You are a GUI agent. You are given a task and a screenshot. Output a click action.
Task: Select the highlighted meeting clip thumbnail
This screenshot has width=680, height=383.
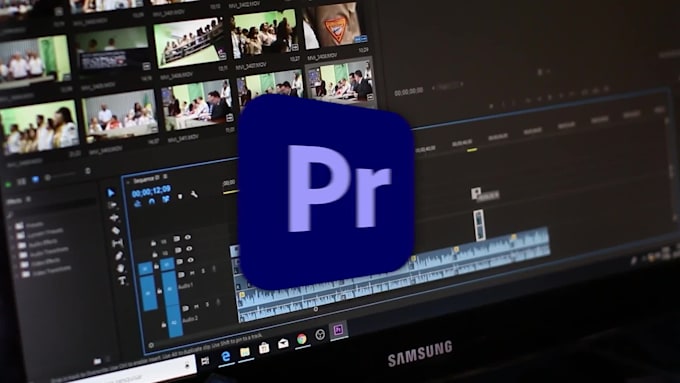(x=340, y=82)
